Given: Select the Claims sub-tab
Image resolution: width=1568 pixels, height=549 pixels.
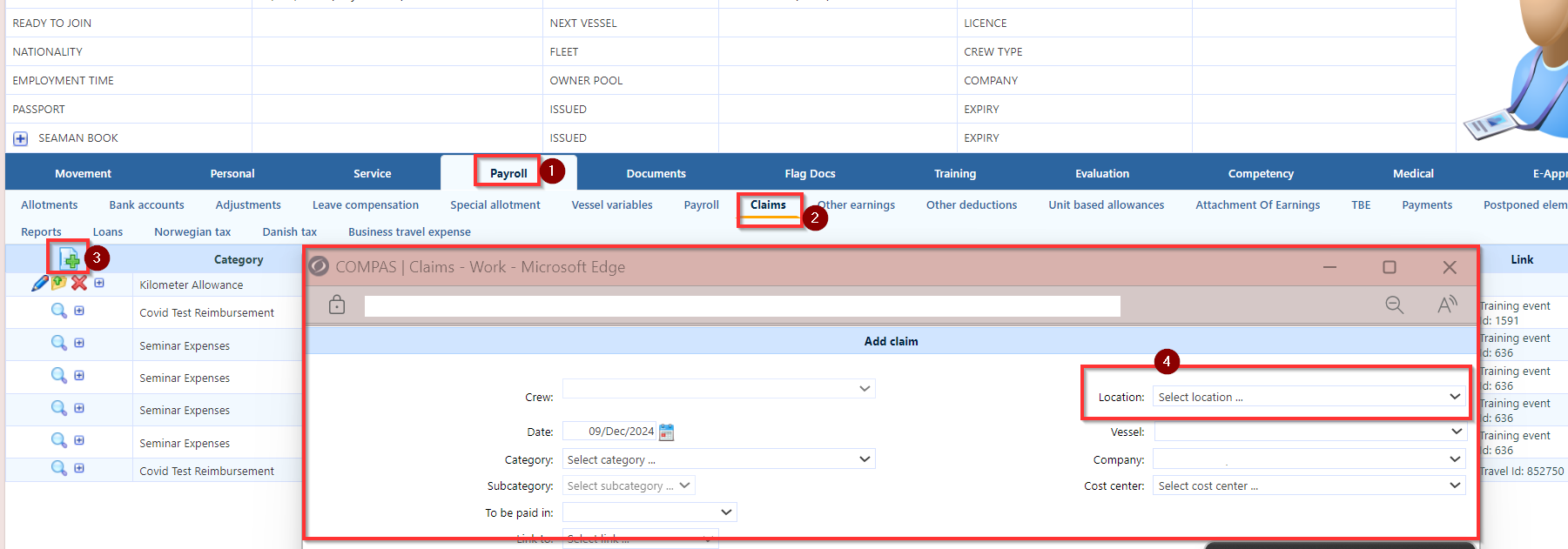Looking at the screenshot, I should click(x=768, y=205).
